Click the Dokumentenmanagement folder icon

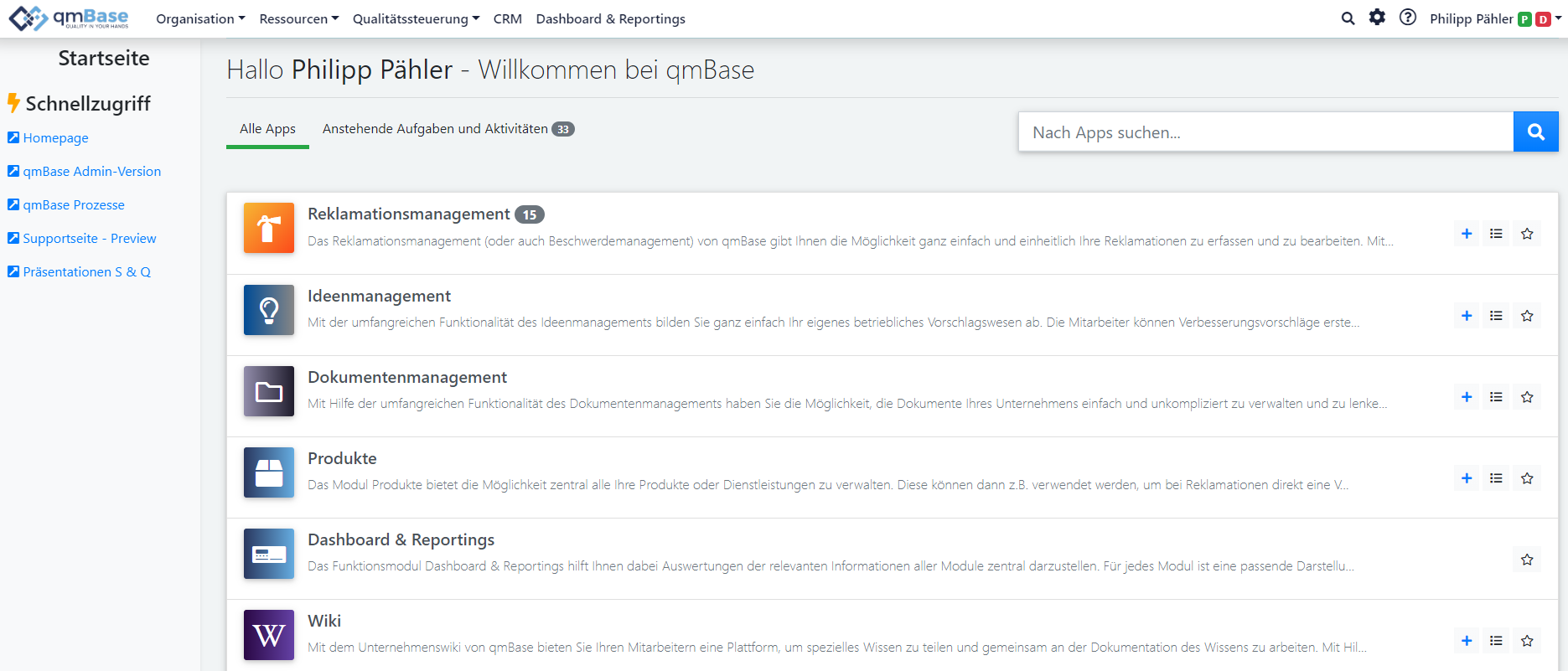269,391
